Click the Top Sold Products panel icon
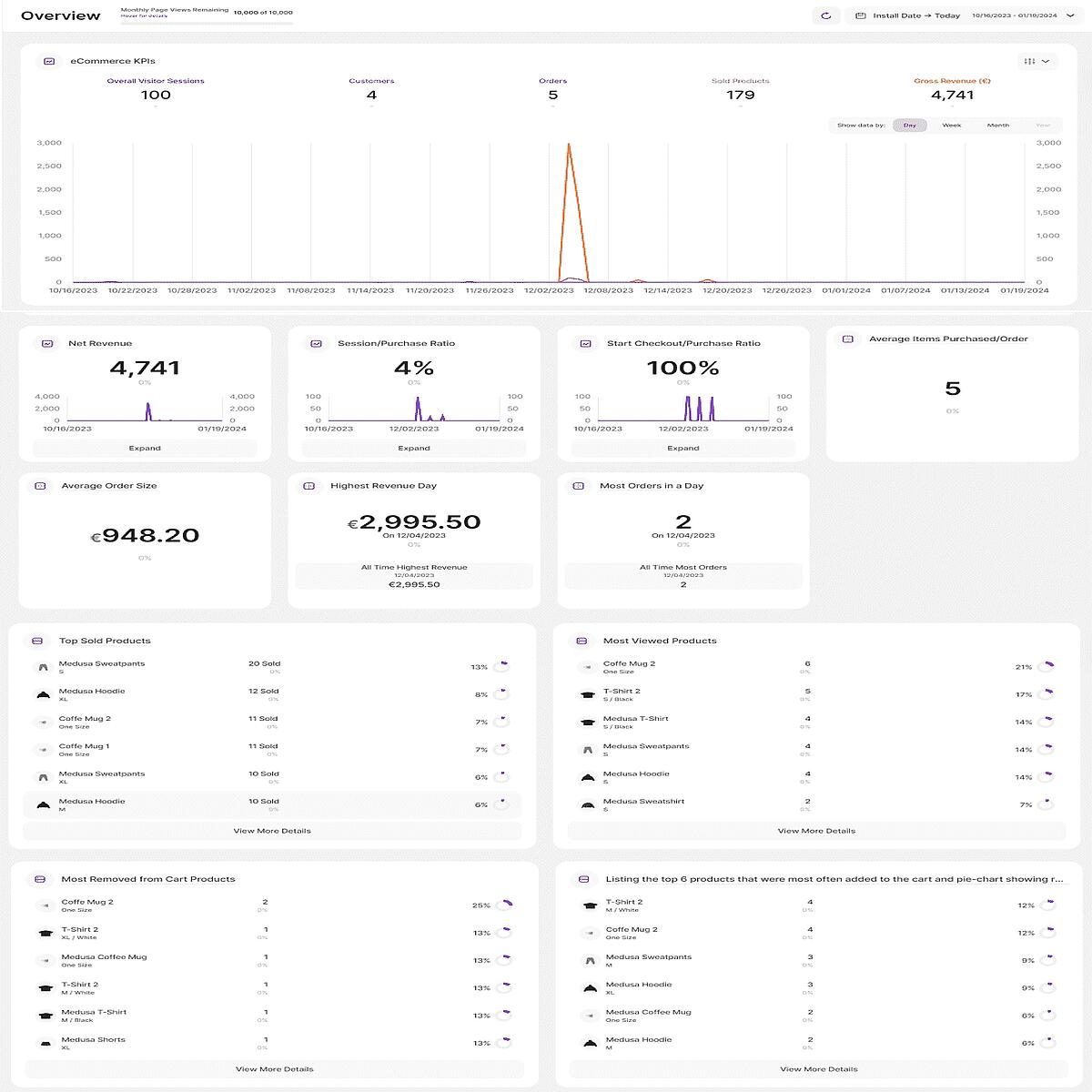The image size is (1092, 1092). point(37,641)
